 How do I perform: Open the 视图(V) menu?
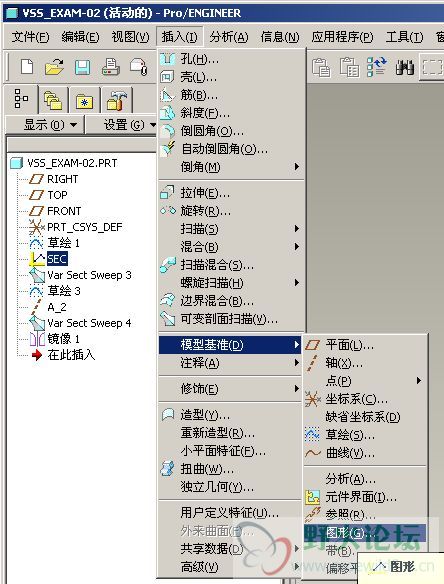pos(130,37)
